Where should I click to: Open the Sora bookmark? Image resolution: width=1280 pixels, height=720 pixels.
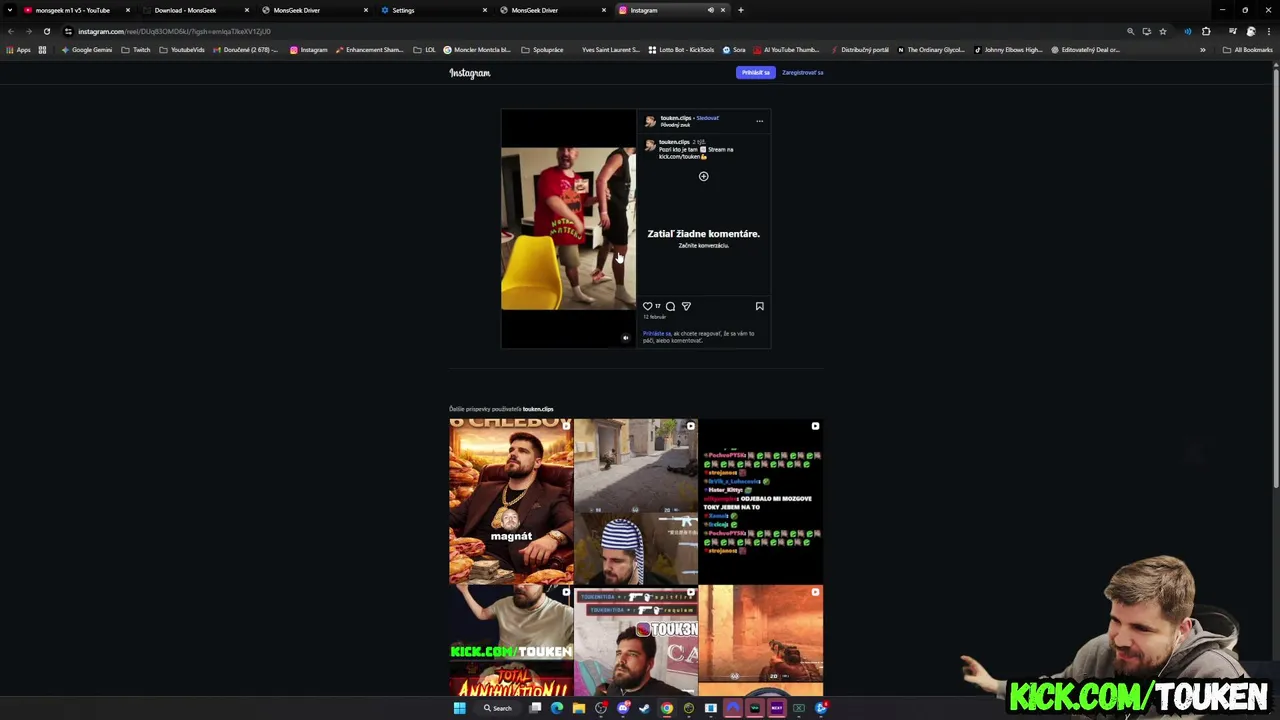point(734,49)
